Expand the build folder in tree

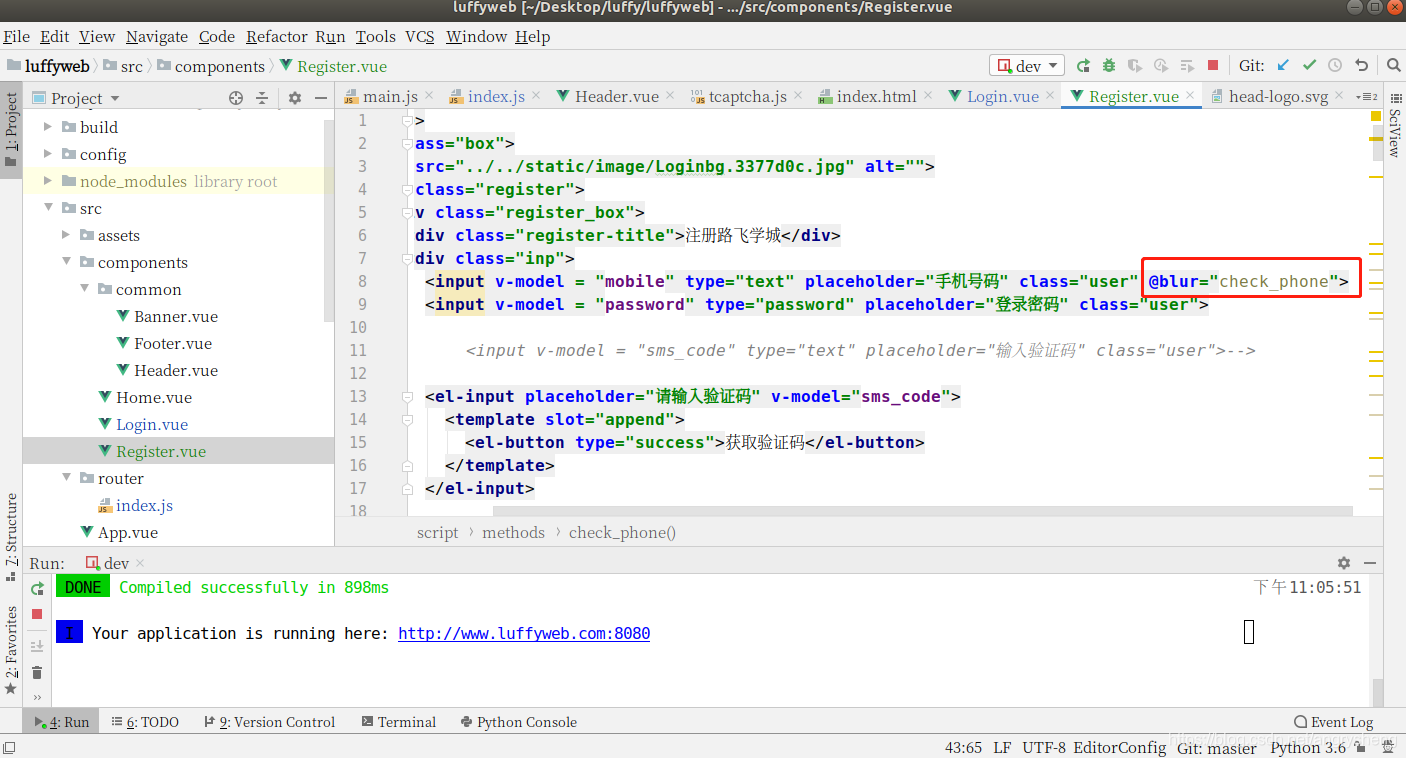48,127
